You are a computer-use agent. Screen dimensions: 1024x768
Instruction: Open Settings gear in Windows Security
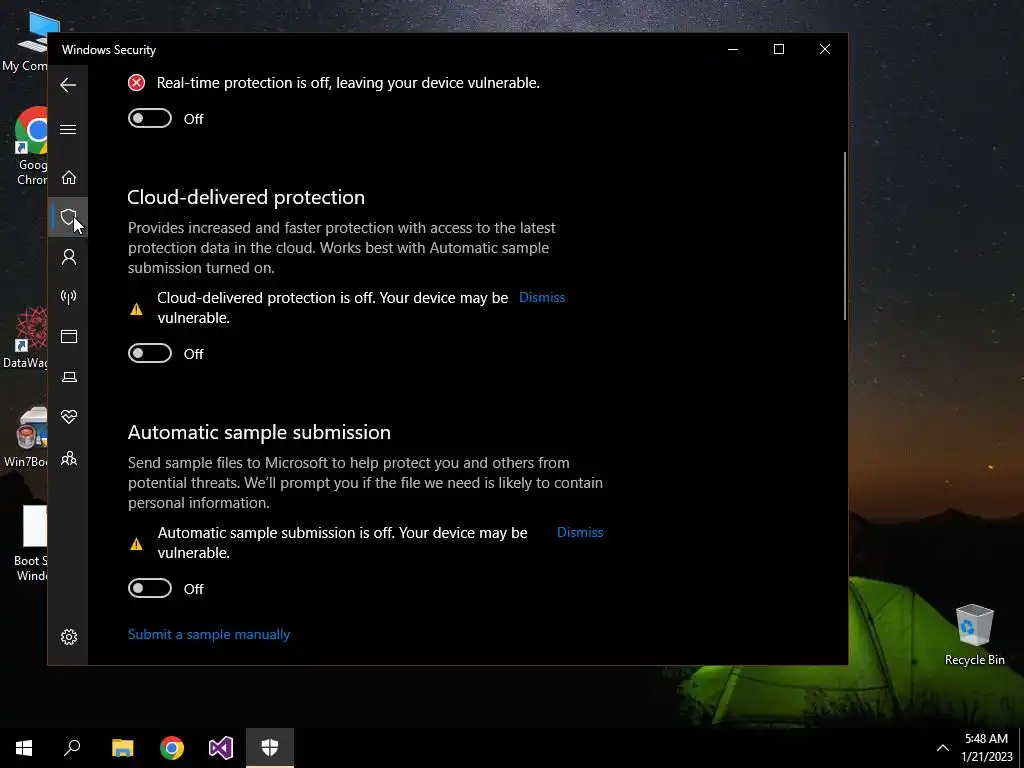[x=69, y=637]
